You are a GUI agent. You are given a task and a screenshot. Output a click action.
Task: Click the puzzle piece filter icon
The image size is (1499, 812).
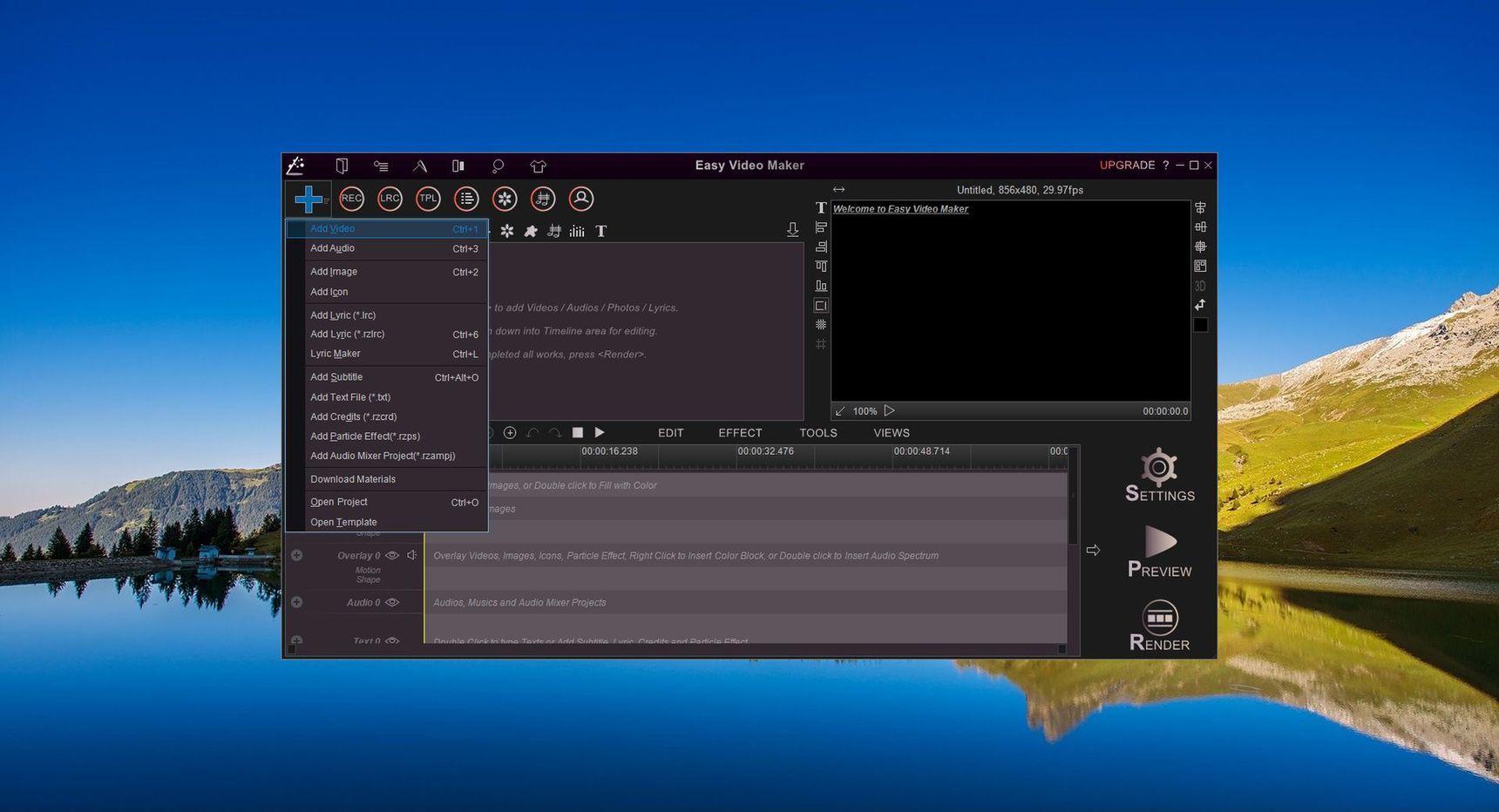pyautogui.click(x=531, y=231)
